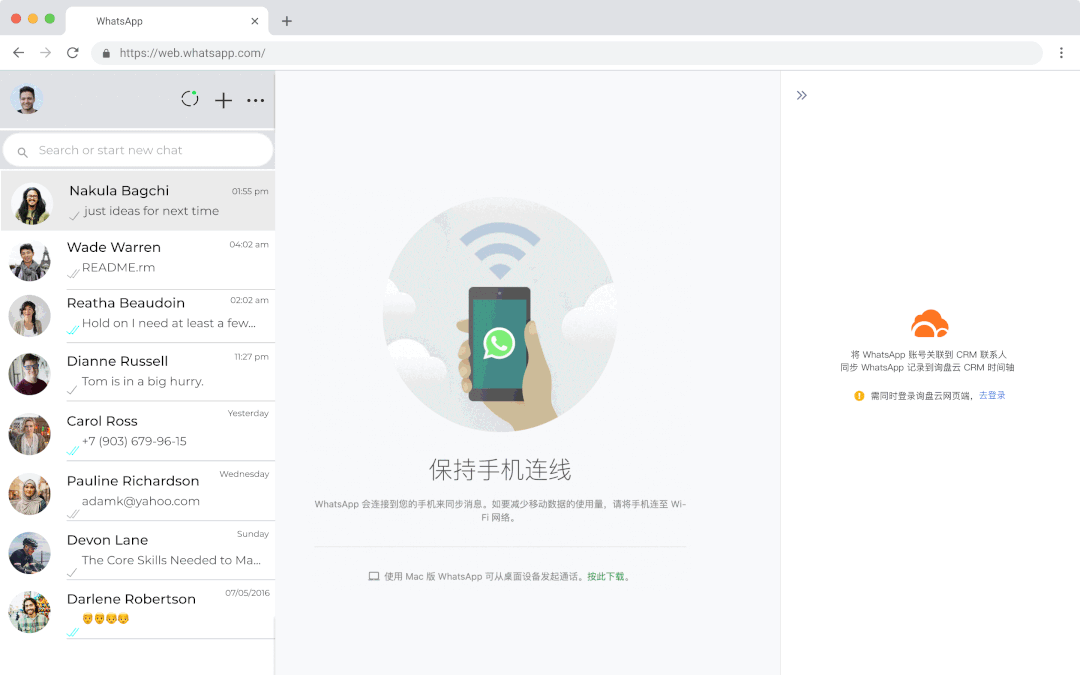This screenshot has height=675, width=1080.
Task: Click message preview 'just ideas for next time'
Action: (152, 211)
